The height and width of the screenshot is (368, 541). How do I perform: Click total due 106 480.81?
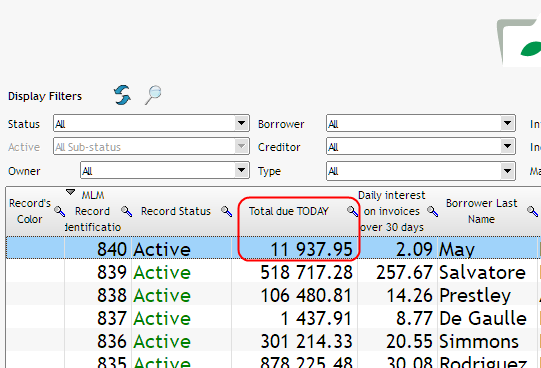pyautogui.click(x=306, y=296)
